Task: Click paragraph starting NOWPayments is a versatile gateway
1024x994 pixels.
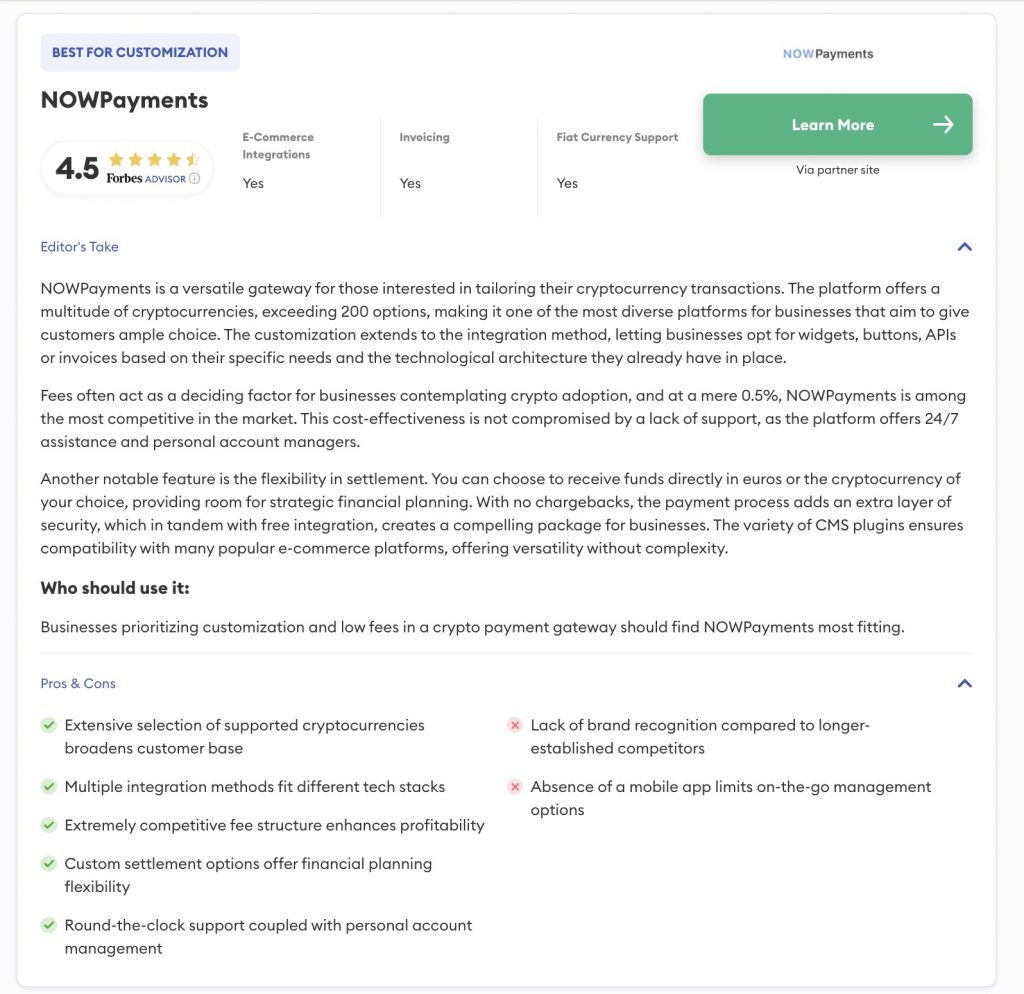Action: [x=505, y=323]
